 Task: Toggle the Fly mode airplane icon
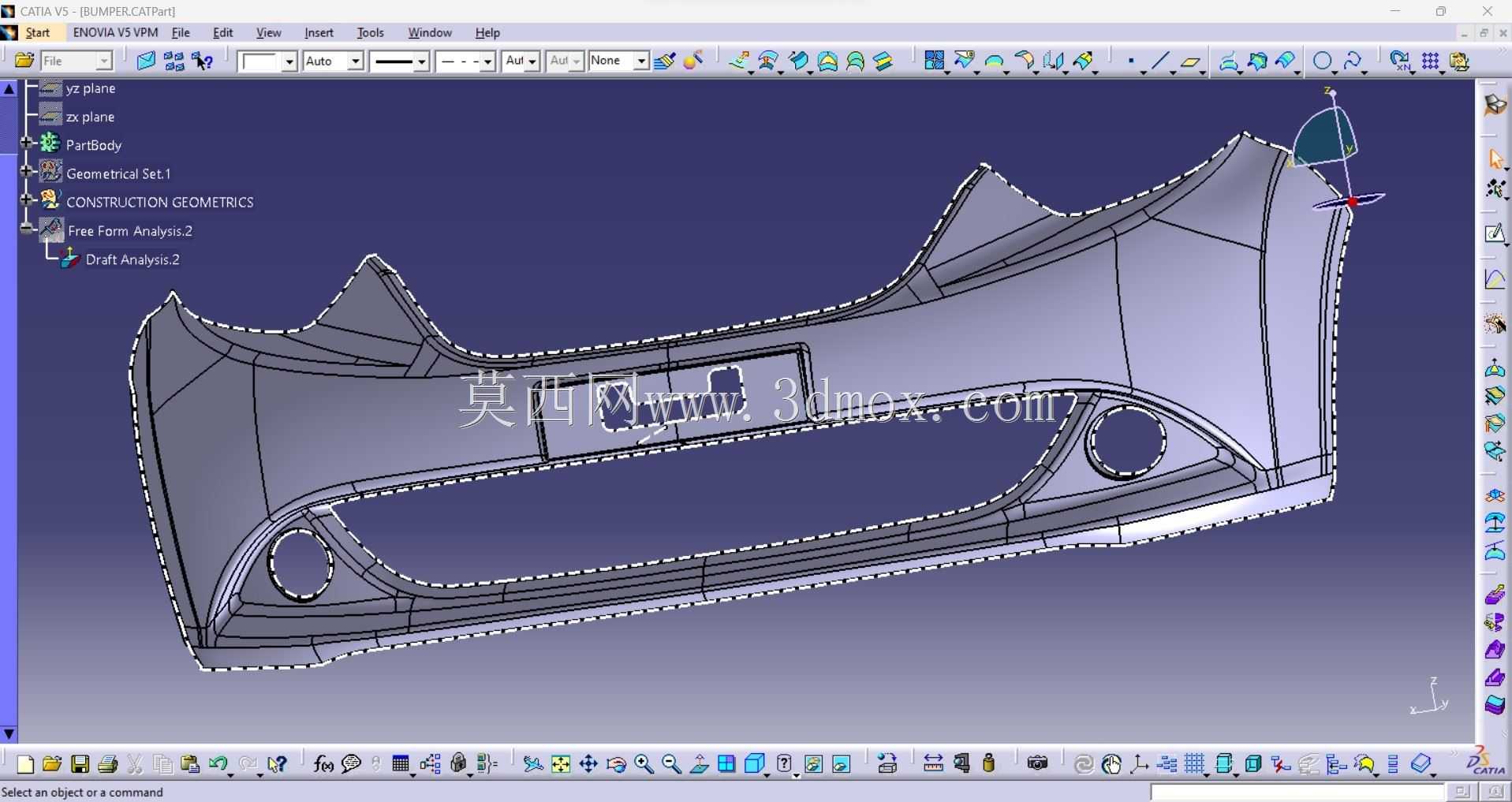[532, 763]
